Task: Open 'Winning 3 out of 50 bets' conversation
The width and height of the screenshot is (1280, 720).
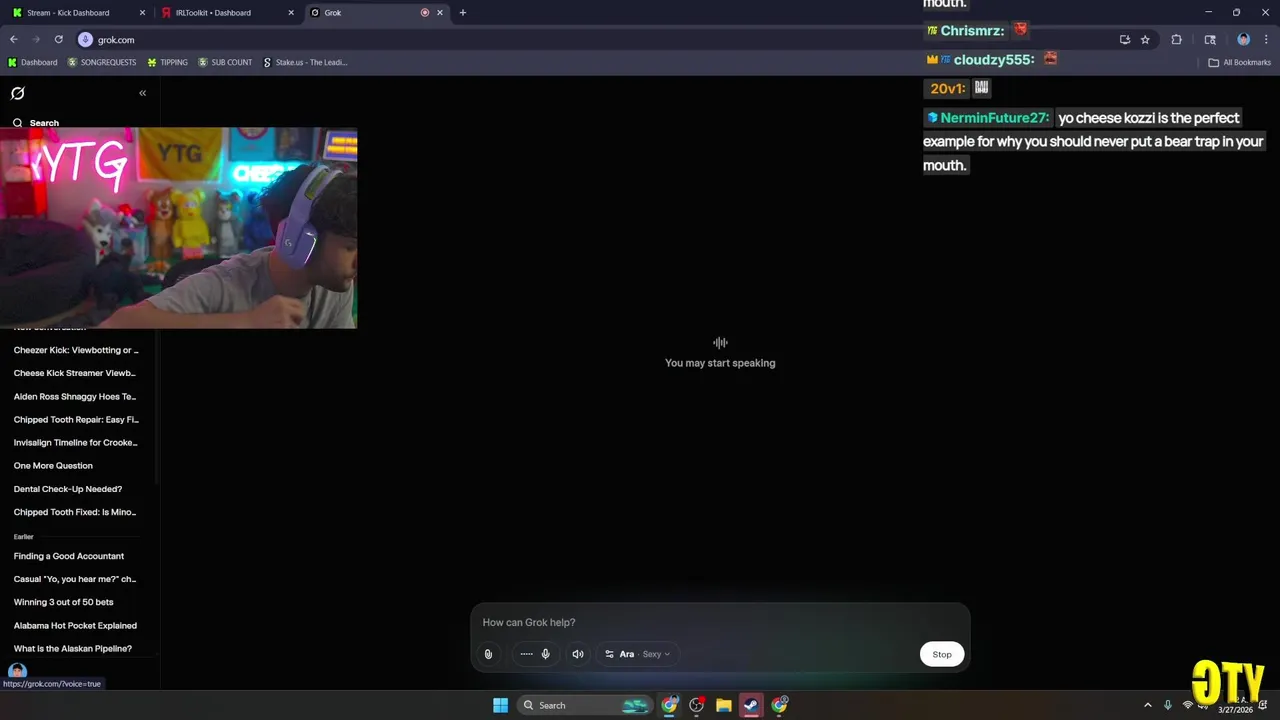Action: pos(64,602)
